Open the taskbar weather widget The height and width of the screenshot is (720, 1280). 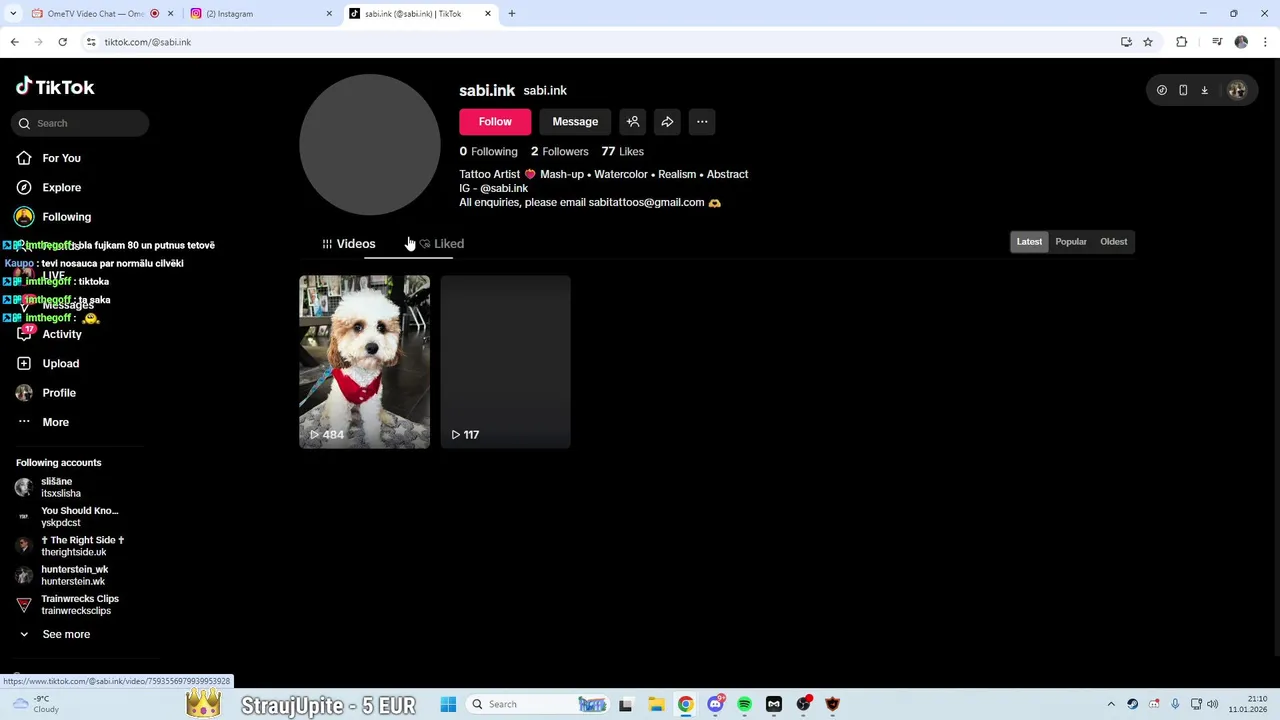(x=35, y=704)
